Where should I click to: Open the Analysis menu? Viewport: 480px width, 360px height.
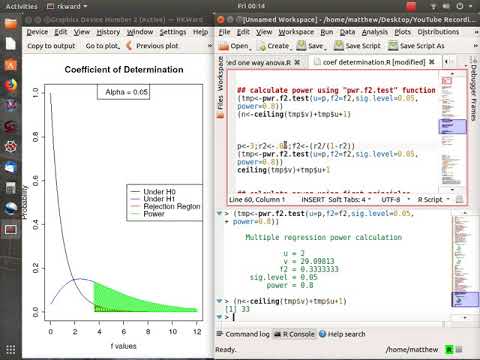[x=375, y=32]
